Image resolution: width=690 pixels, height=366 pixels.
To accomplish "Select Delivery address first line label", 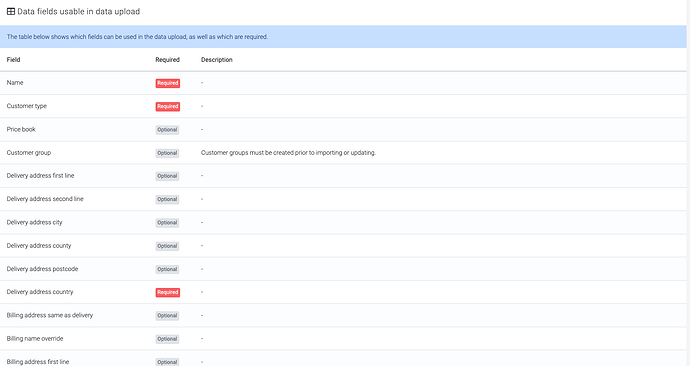I will click(x=40, y=176).
